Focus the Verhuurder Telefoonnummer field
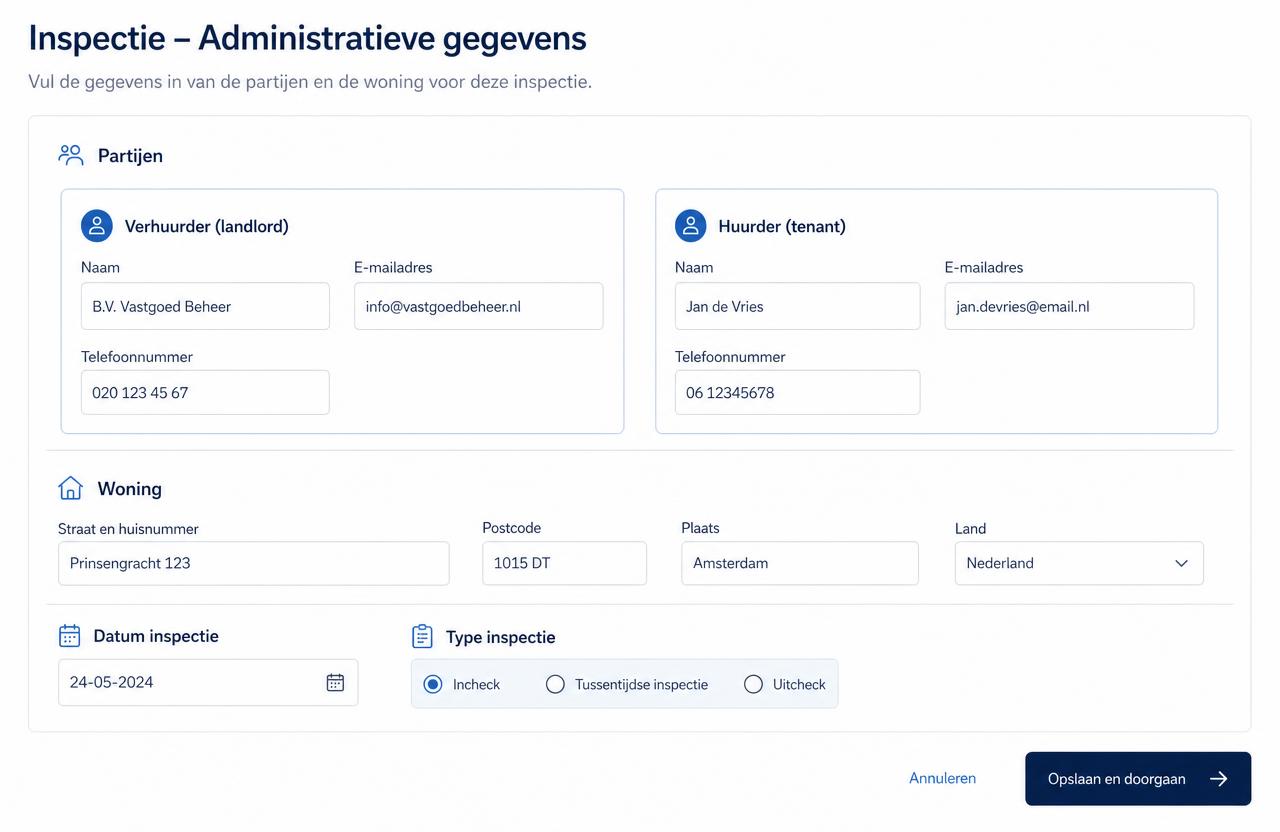 click(x=205, y=392)
